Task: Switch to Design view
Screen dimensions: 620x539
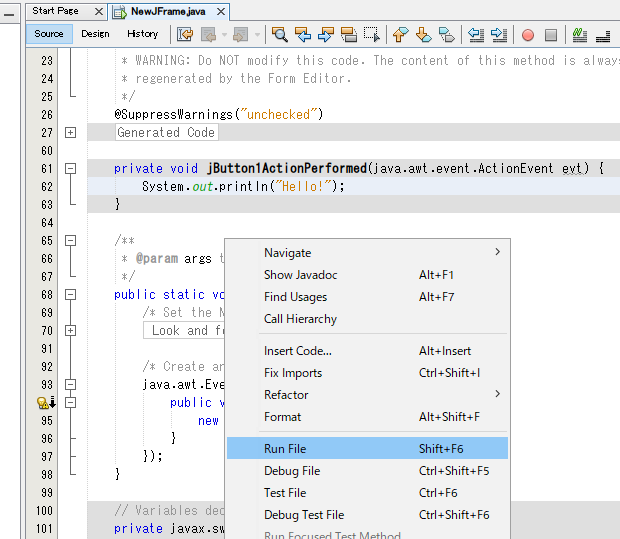Action: pos(95,34)
